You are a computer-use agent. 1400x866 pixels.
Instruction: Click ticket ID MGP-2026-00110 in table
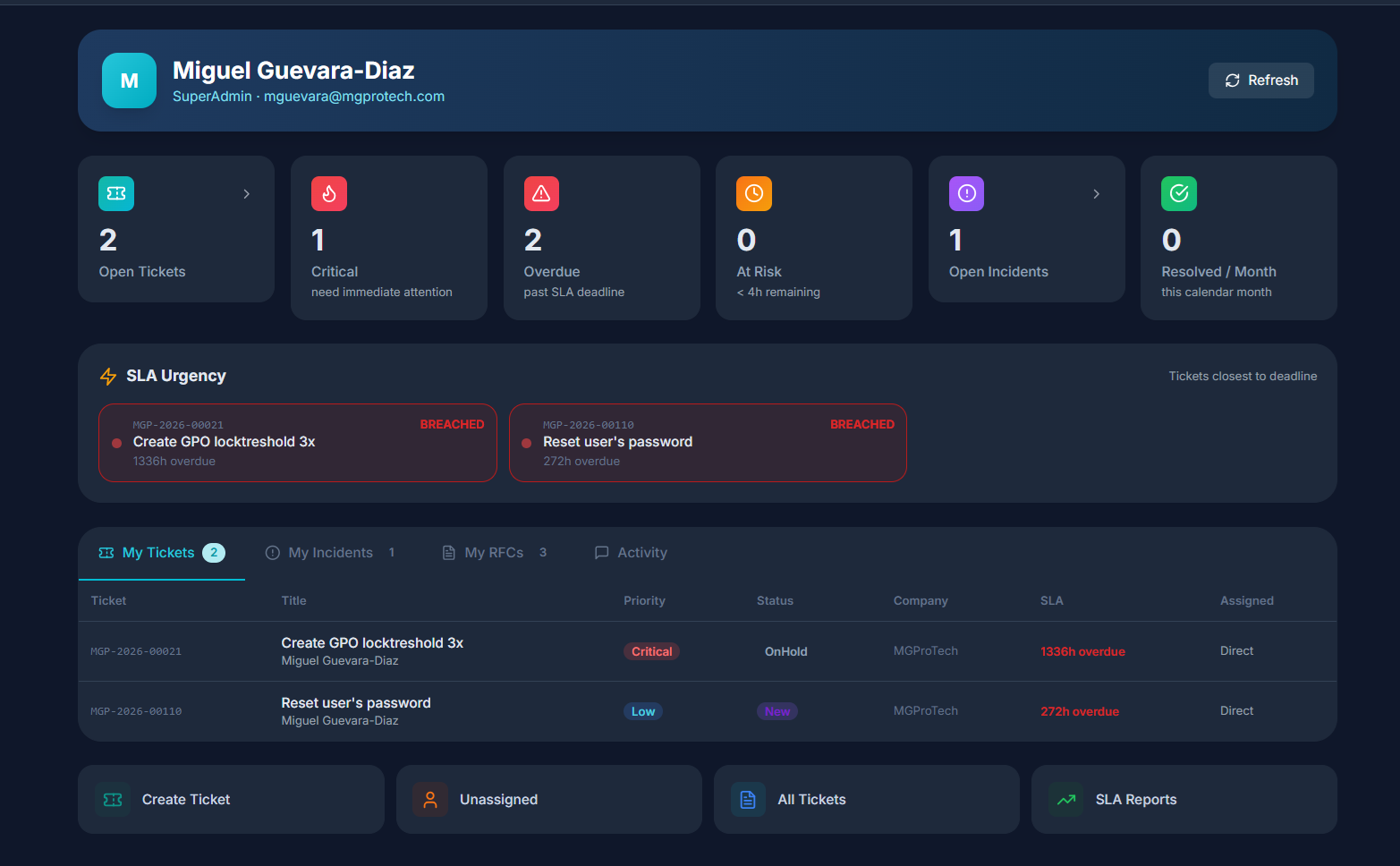pos(136,711)
